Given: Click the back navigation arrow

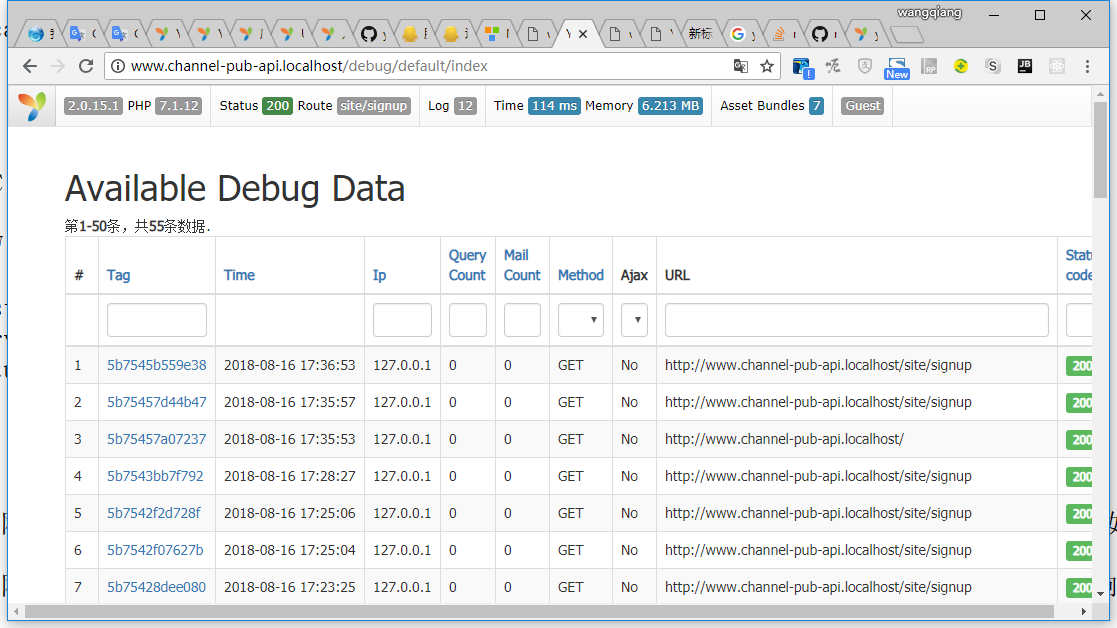Looking at the screenshot, I should coord(30,66).
